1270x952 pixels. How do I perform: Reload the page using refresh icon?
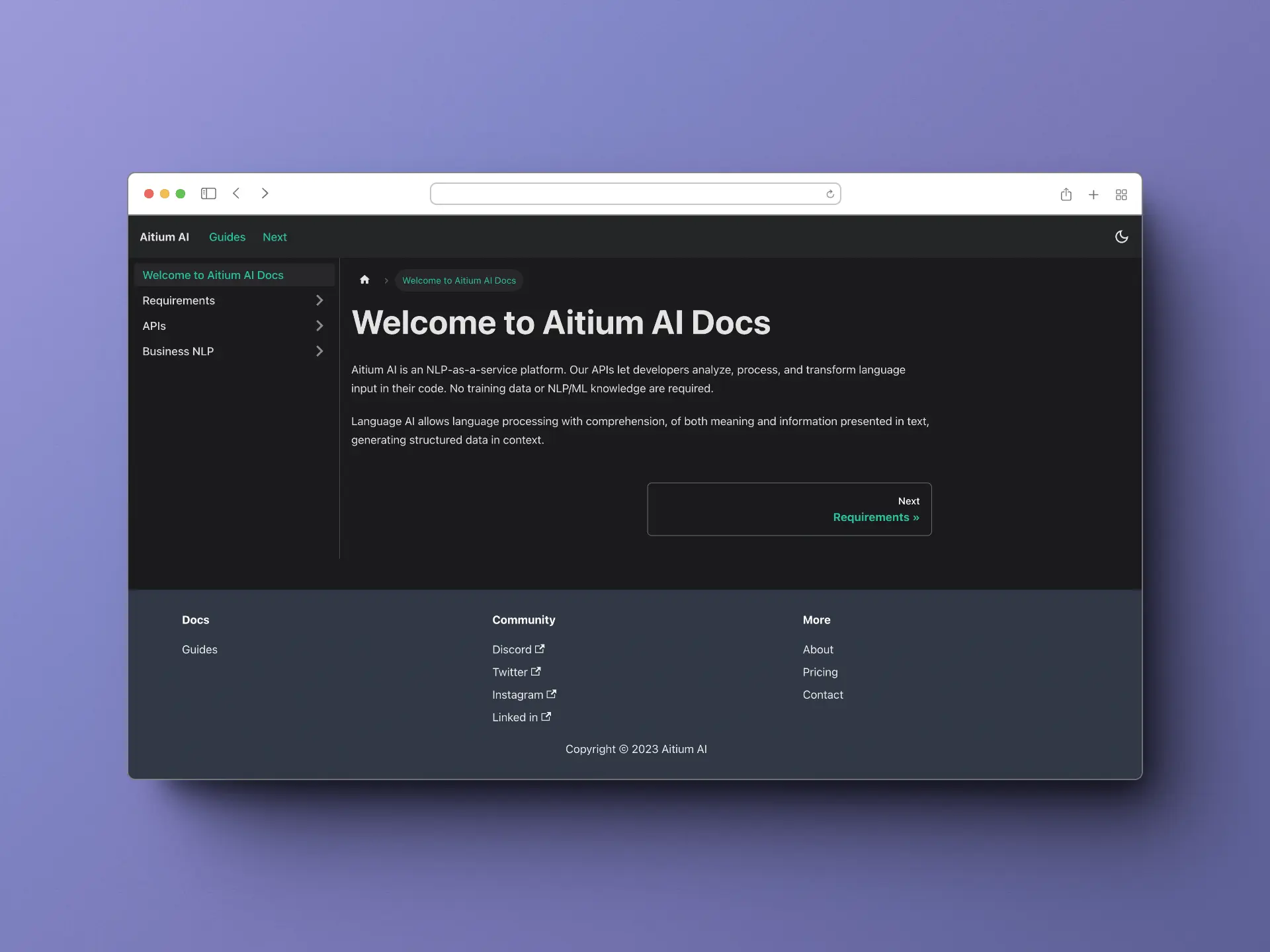tap(829, 194)
